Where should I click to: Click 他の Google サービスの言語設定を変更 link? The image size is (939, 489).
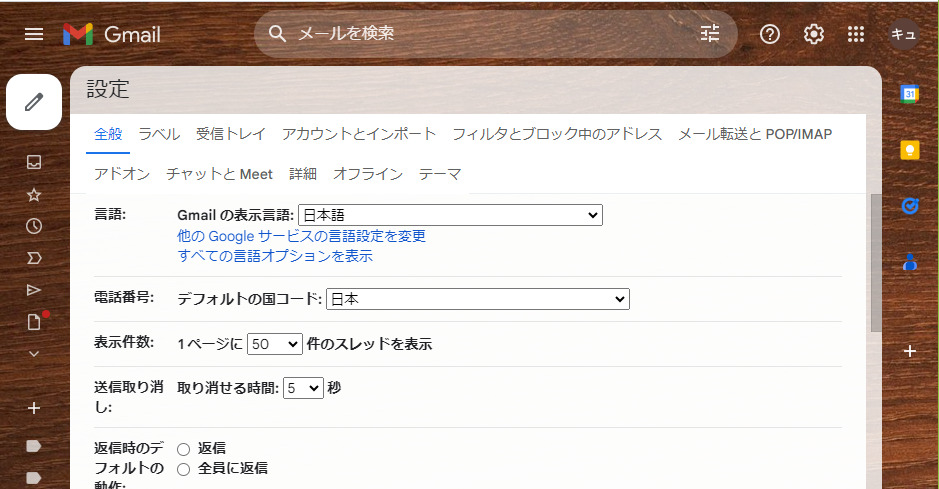[301, 236]
